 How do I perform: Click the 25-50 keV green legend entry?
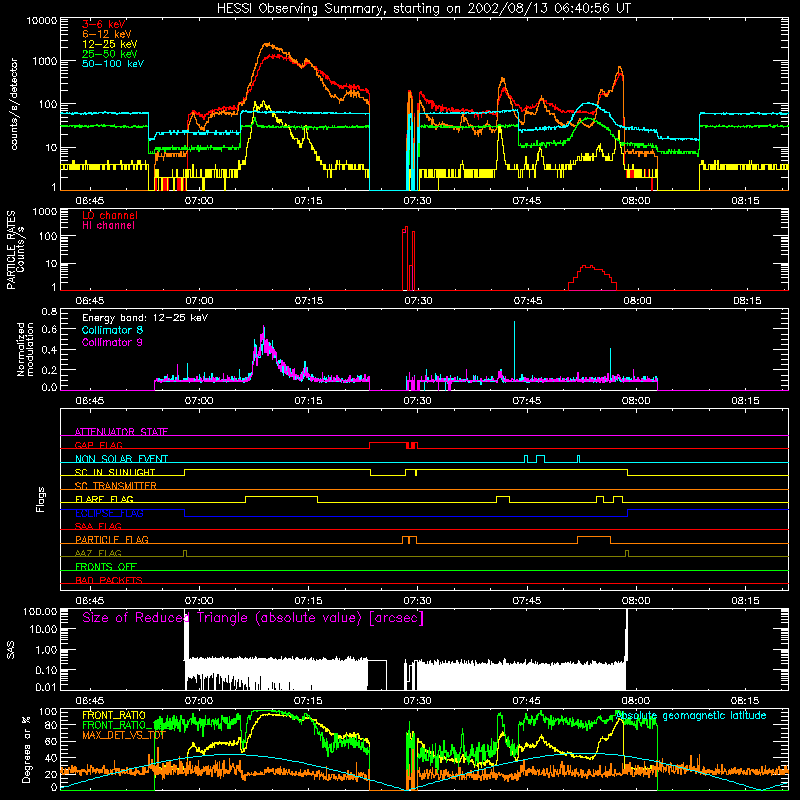110,54
